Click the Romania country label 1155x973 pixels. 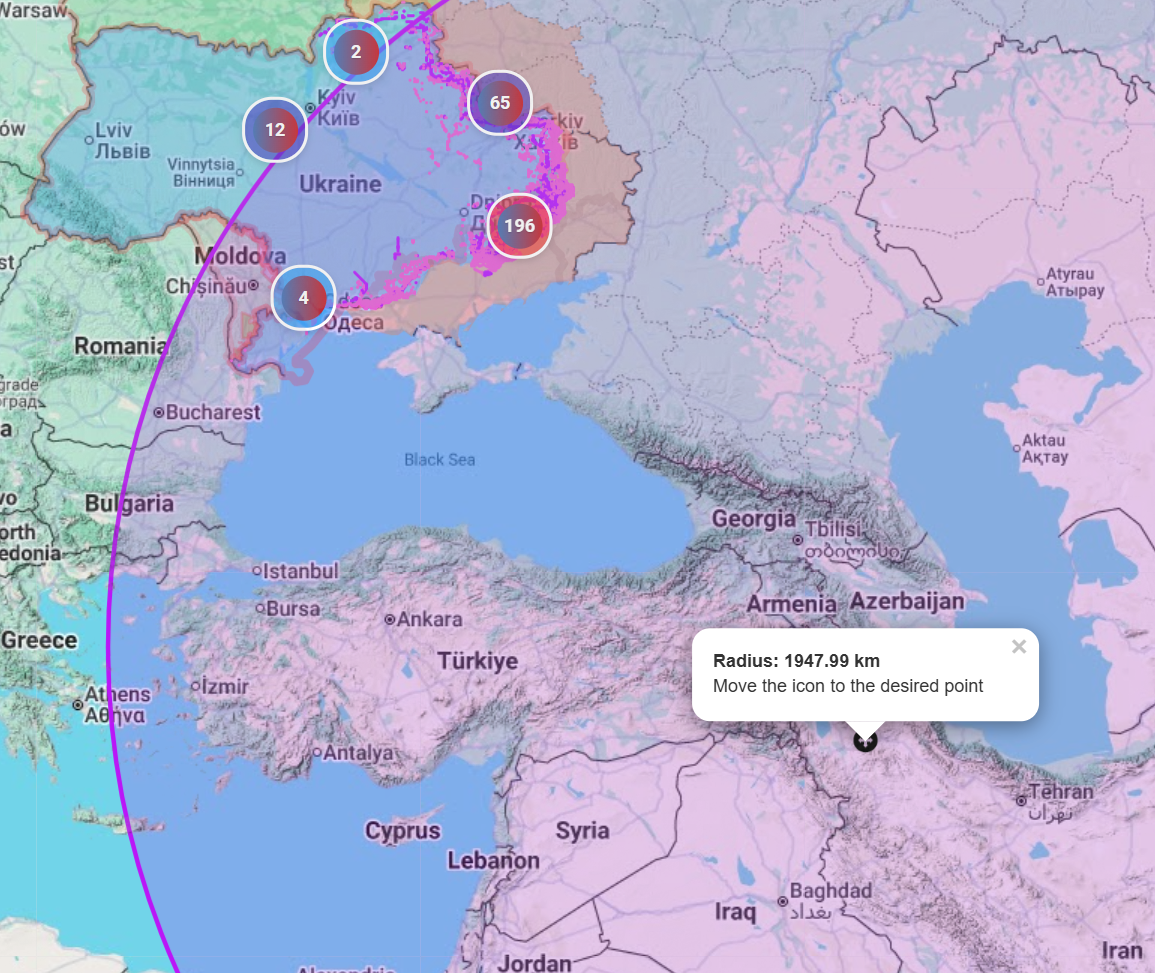tap(121, 345)
